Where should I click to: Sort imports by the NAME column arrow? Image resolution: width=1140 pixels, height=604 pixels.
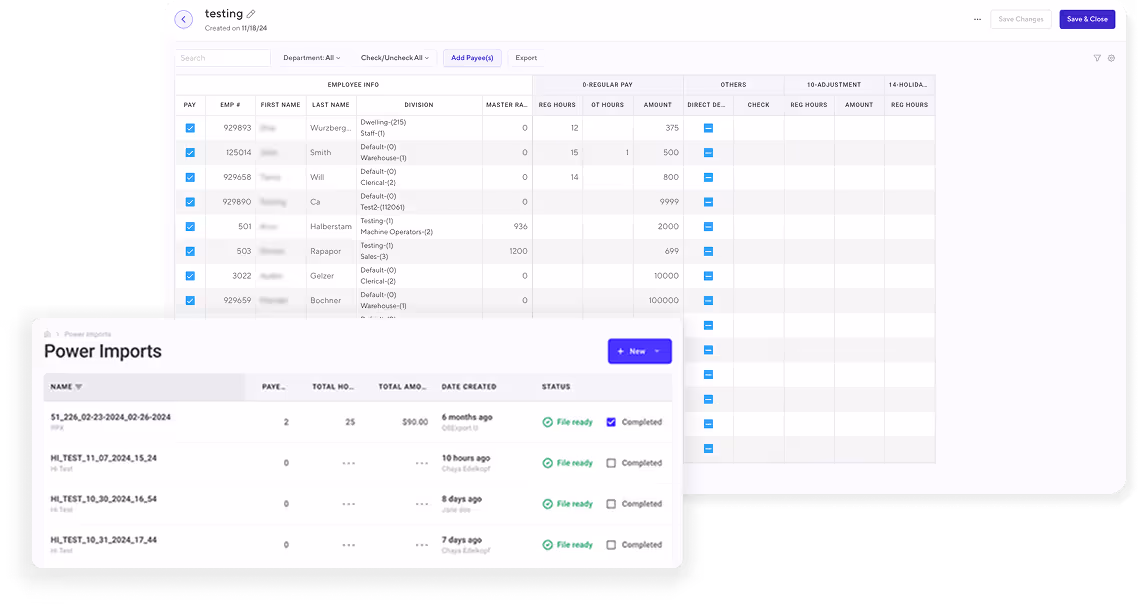[x=79, y=387]
